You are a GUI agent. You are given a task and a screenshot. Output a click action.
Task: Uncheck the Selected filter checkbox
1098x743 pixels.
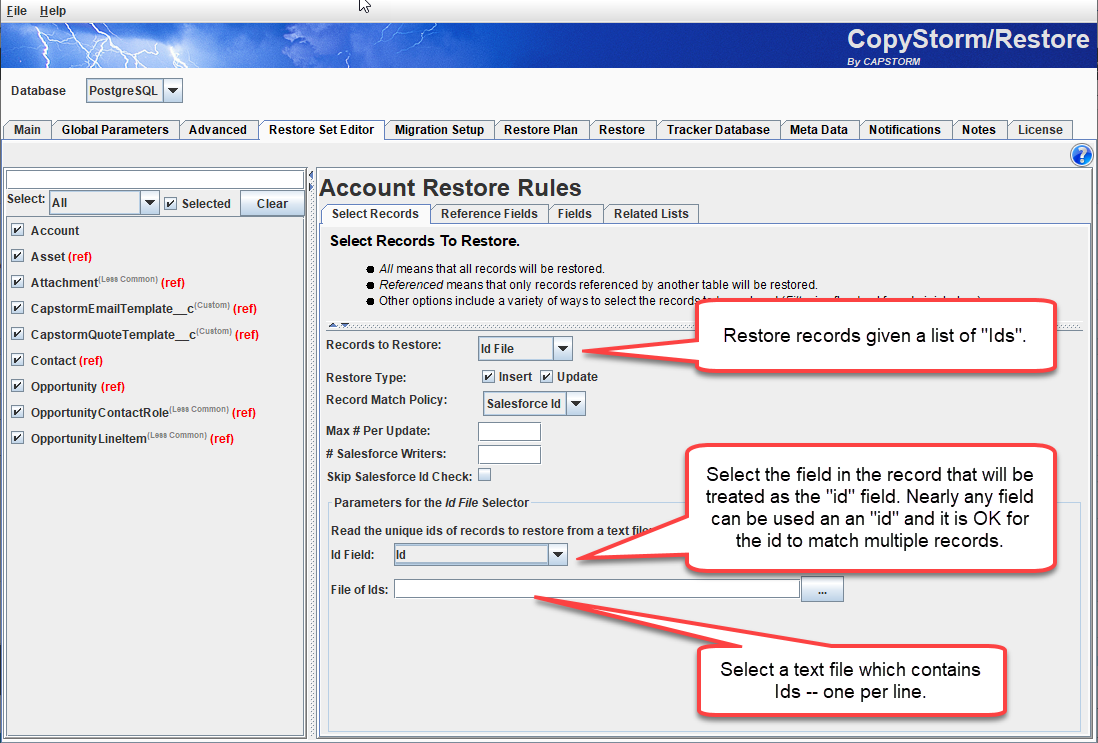[170, 203]
